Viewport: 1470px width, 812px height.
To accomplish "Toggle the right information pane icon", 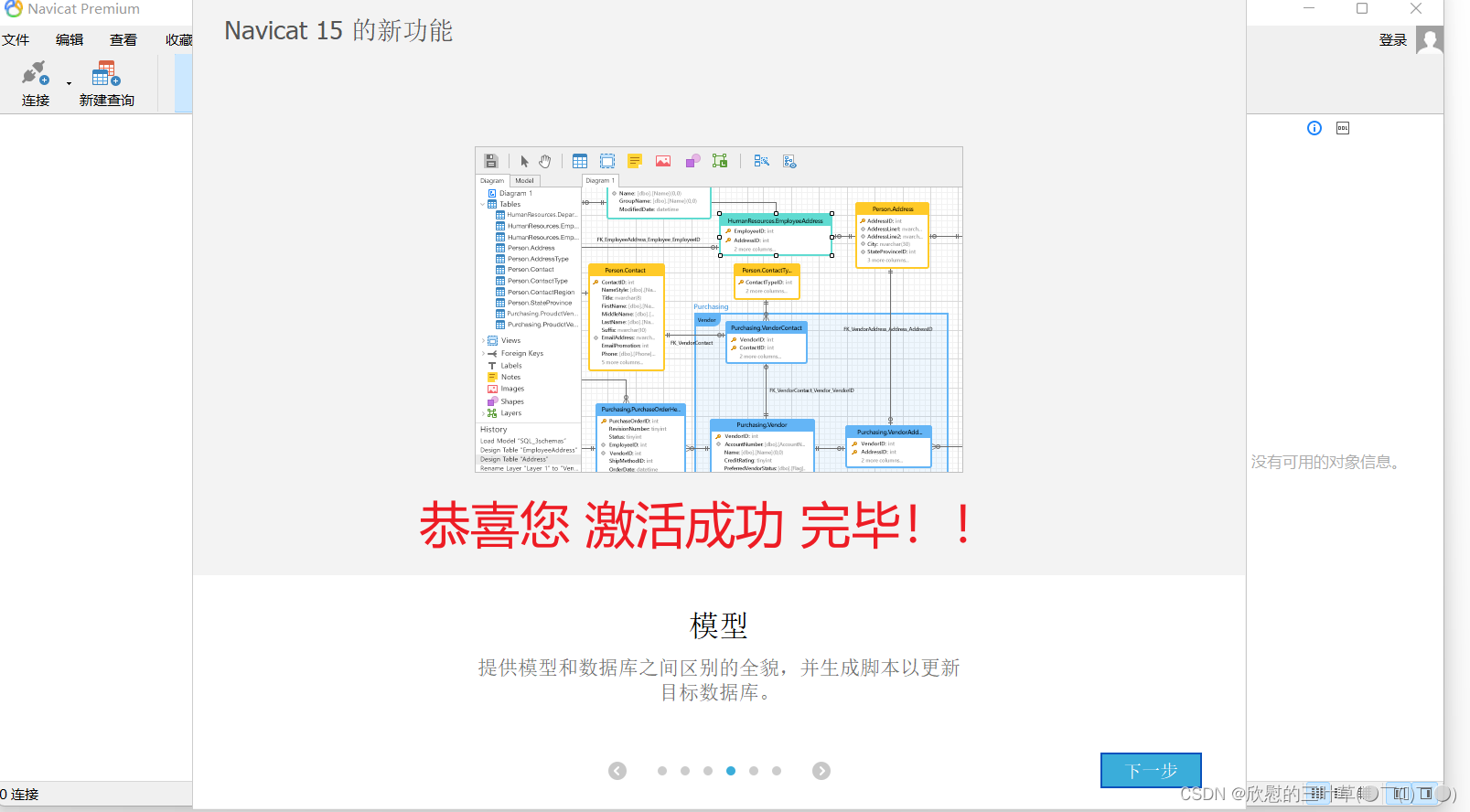I will [1425, 793].
